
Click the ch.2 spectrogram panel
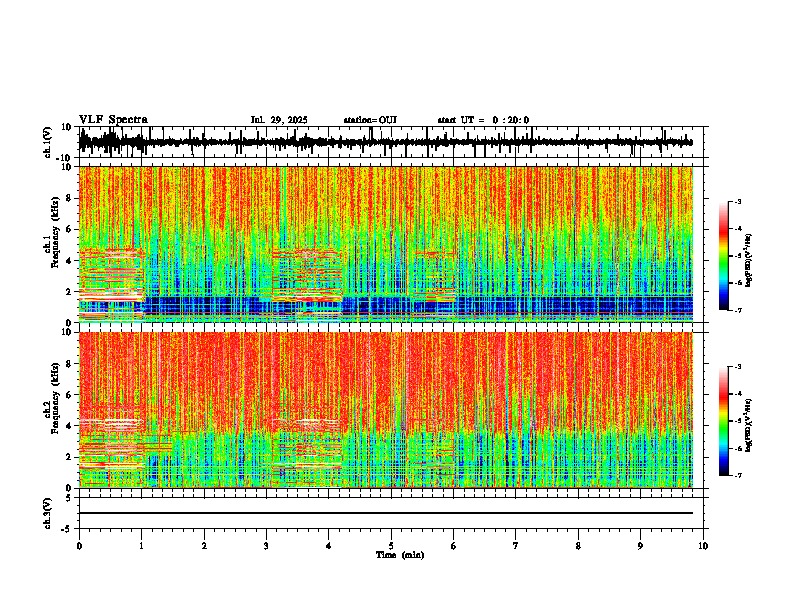tap(386, 410)
